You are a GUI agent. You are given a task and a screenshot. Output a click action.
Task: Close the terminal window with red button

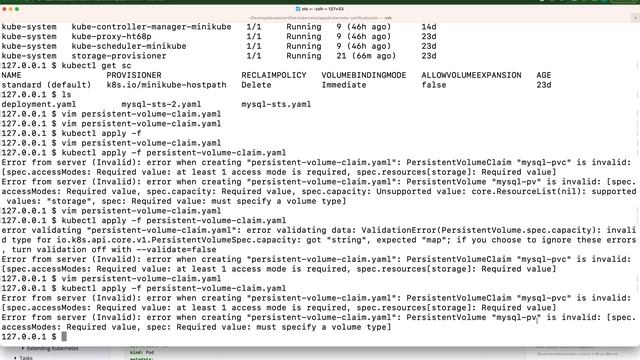click(4, 9)
